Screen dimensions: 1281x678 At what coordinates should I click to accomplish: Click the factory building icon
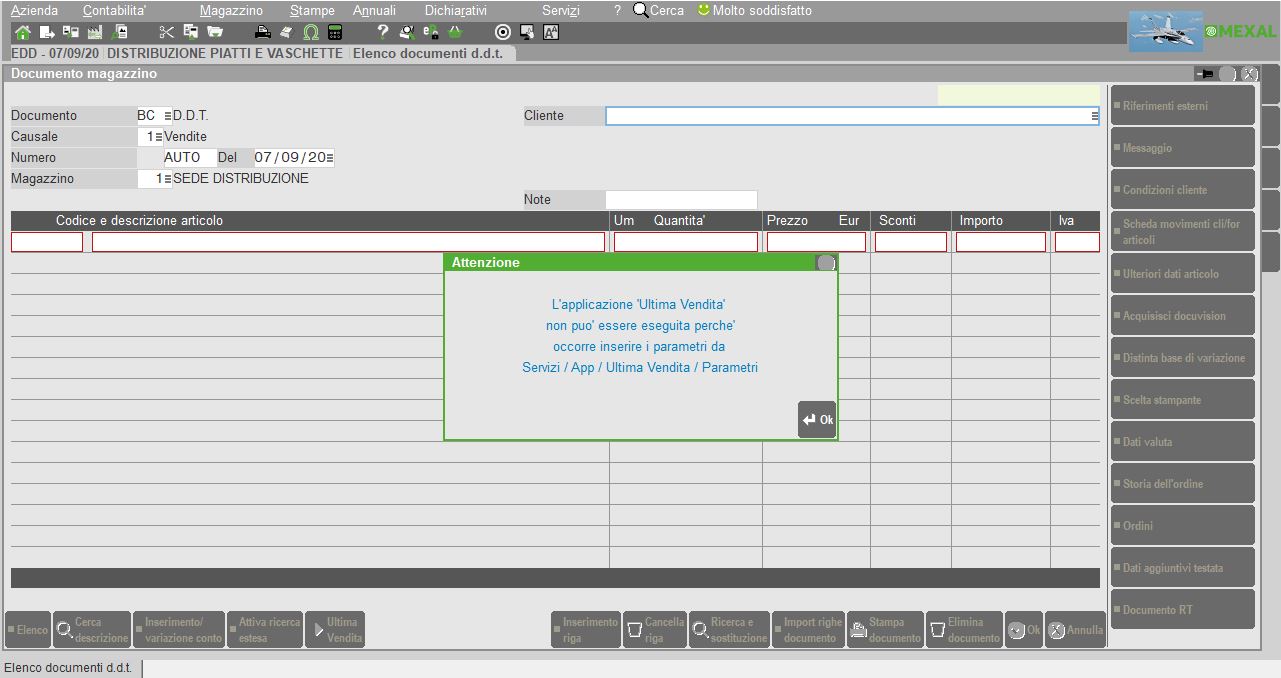pos(95,32)
